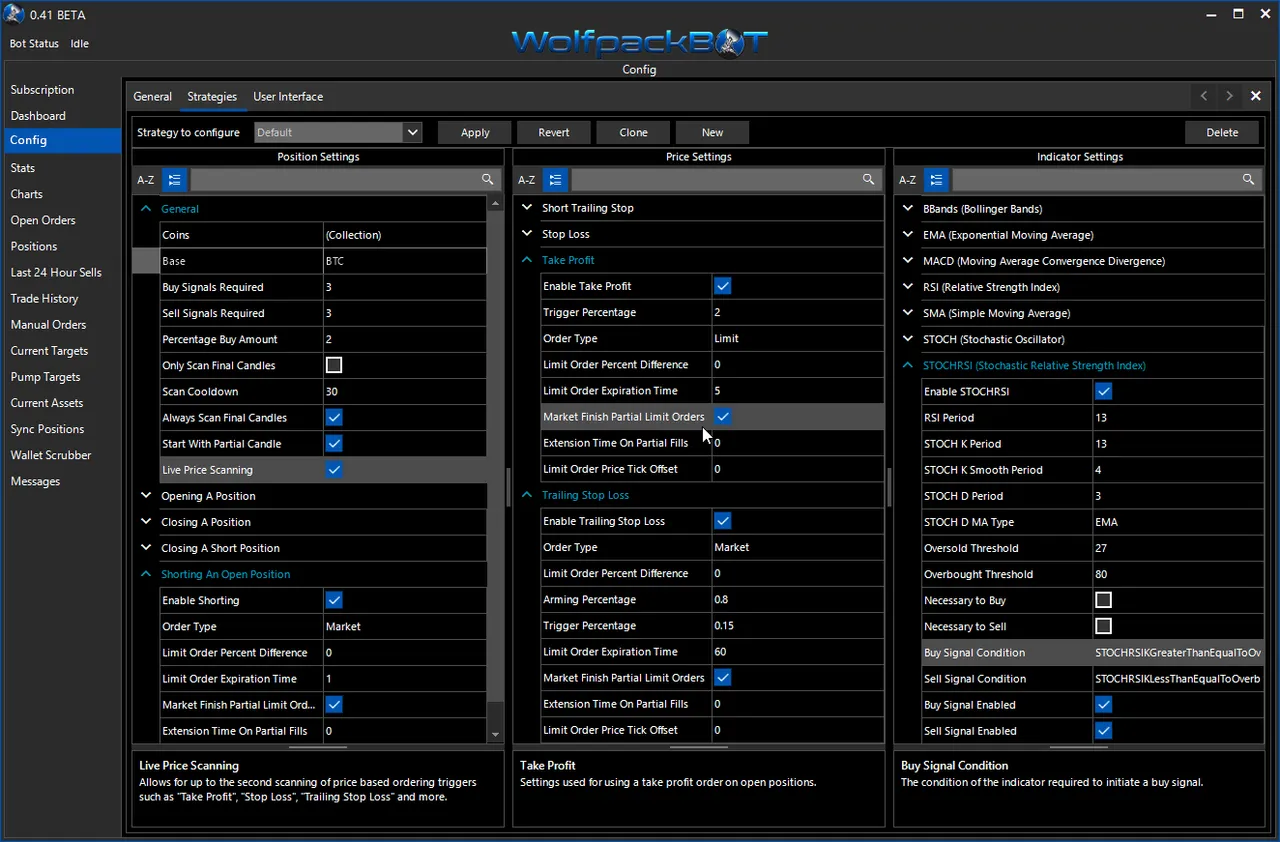Check Necessary to Sell box

click(1103, 626)
